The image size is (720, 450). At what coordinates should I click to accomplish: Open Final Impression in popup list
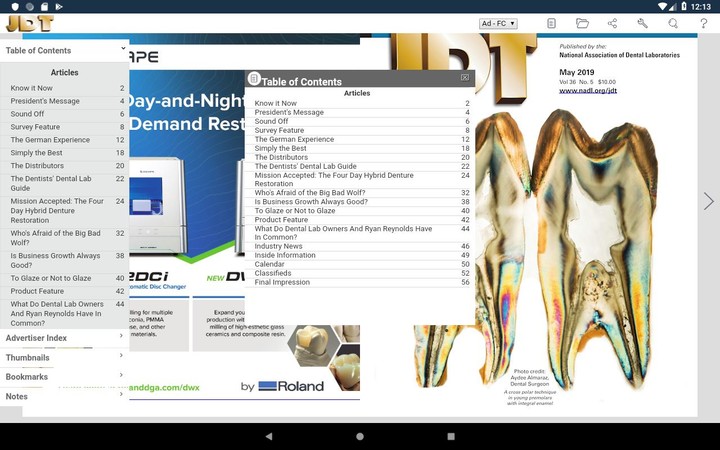click(x=360, y=282)
